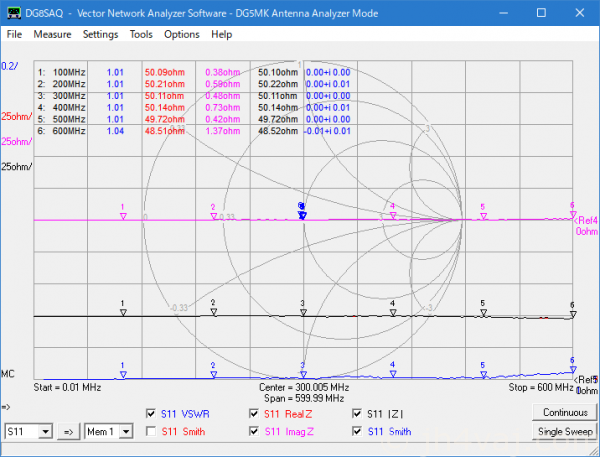This screenshot has width=600, height=457.
Task: Open the Measure menu
Action: coord(52,34)
